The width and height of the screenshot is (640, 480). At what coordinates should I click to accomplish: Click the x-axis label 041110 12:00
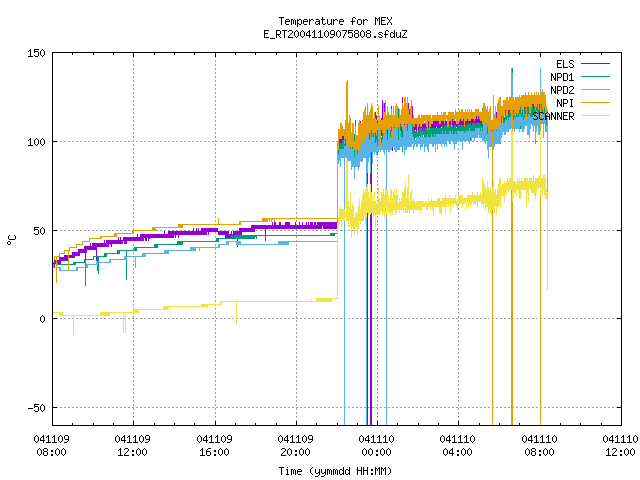tap(620, 446)
